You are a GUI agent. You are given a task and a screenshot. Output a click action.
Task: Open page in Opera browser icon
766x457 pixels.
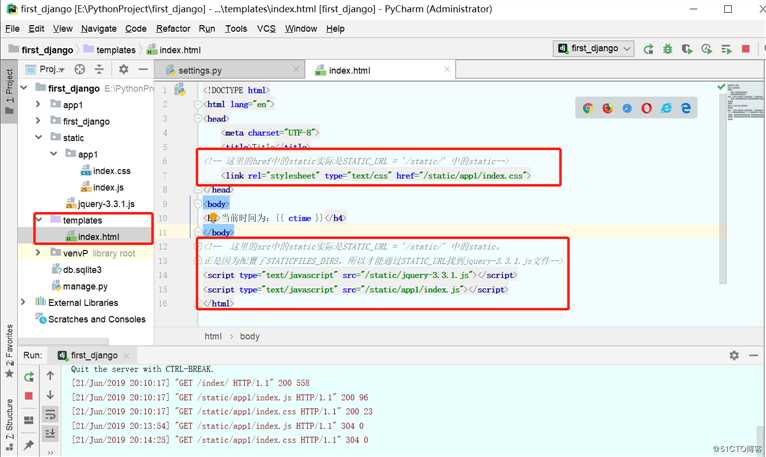click(x=647, y=108)
